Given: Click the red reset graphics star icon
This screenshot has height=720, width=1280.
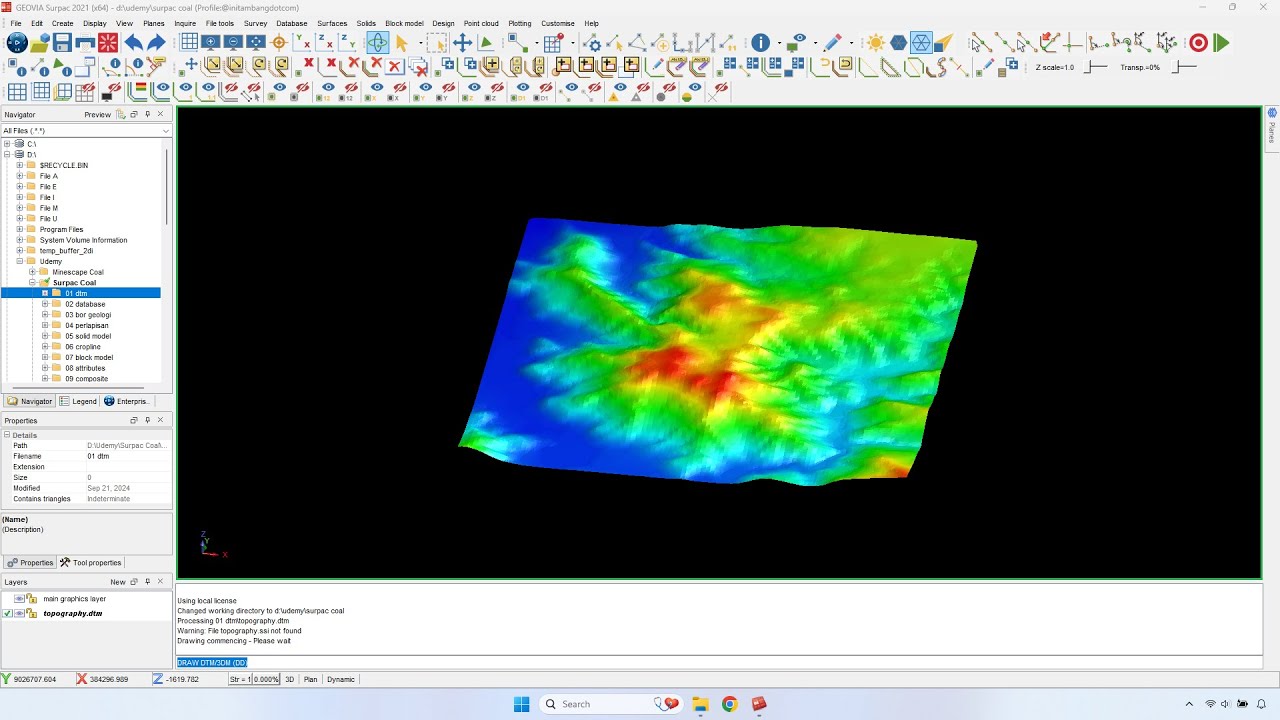Looking at the screenshot, I should [x=108, y=43].
